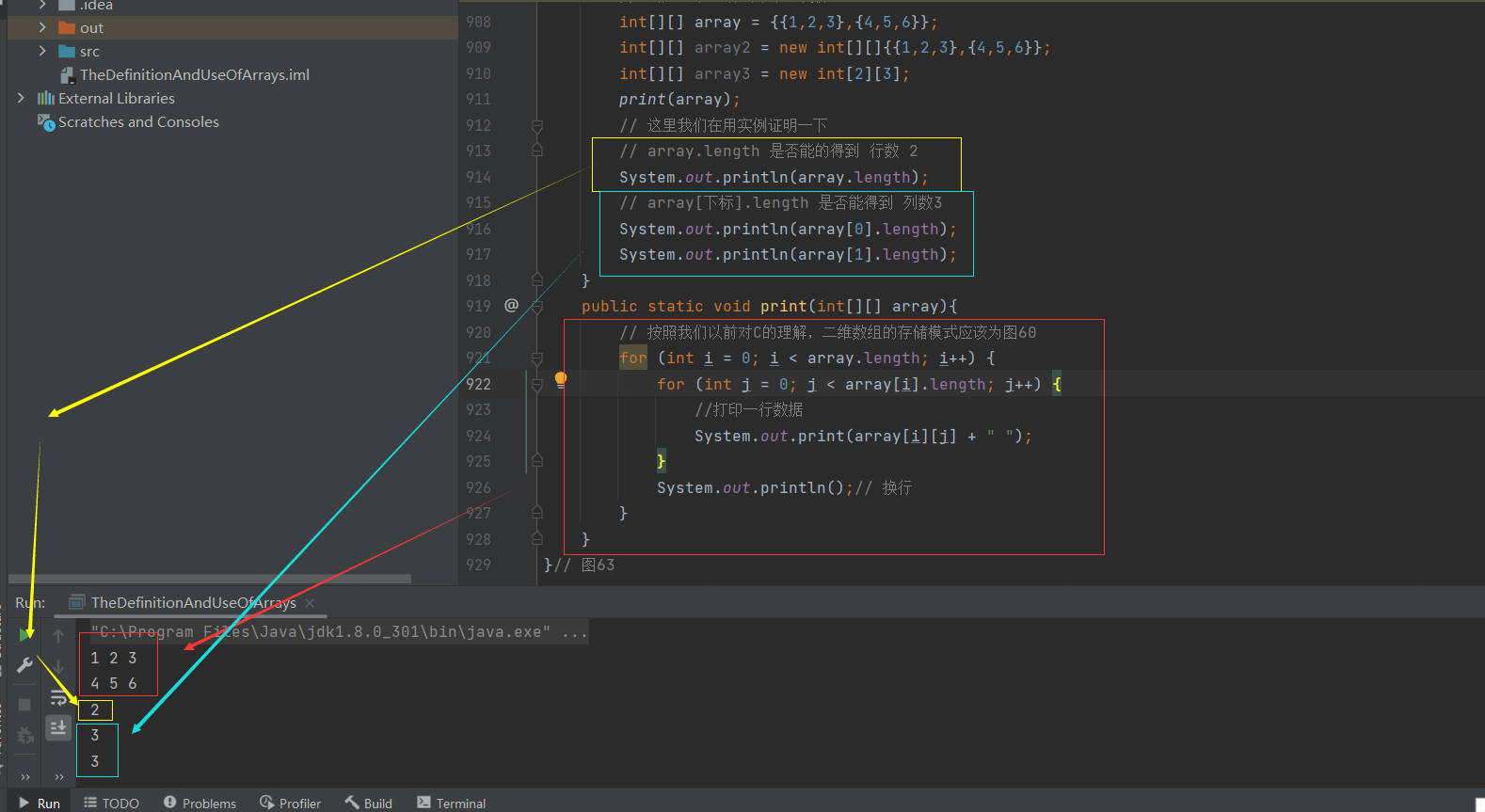Open the TODO tool window
Image resolution: width=1485 pixels, height=812 pixels.
(111, 803)
